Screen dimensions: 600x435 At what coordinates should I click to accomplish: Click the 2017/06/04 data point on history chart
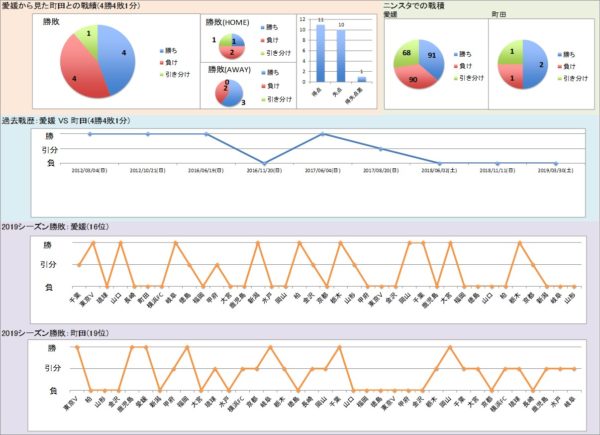click(x=322, y=134)
